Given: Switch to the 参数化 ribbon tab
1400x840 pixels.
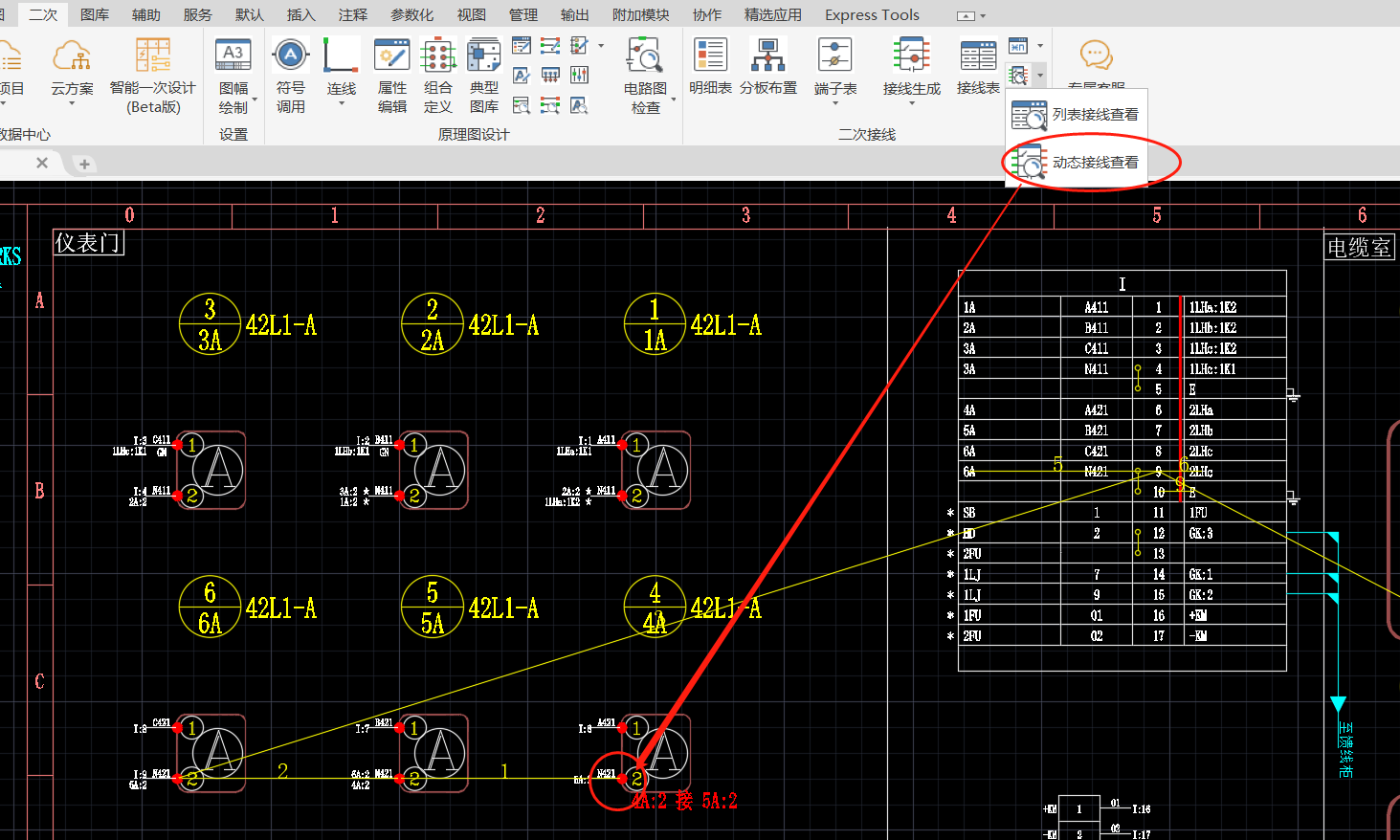Looking at the screenshot, I should (412, 14).
